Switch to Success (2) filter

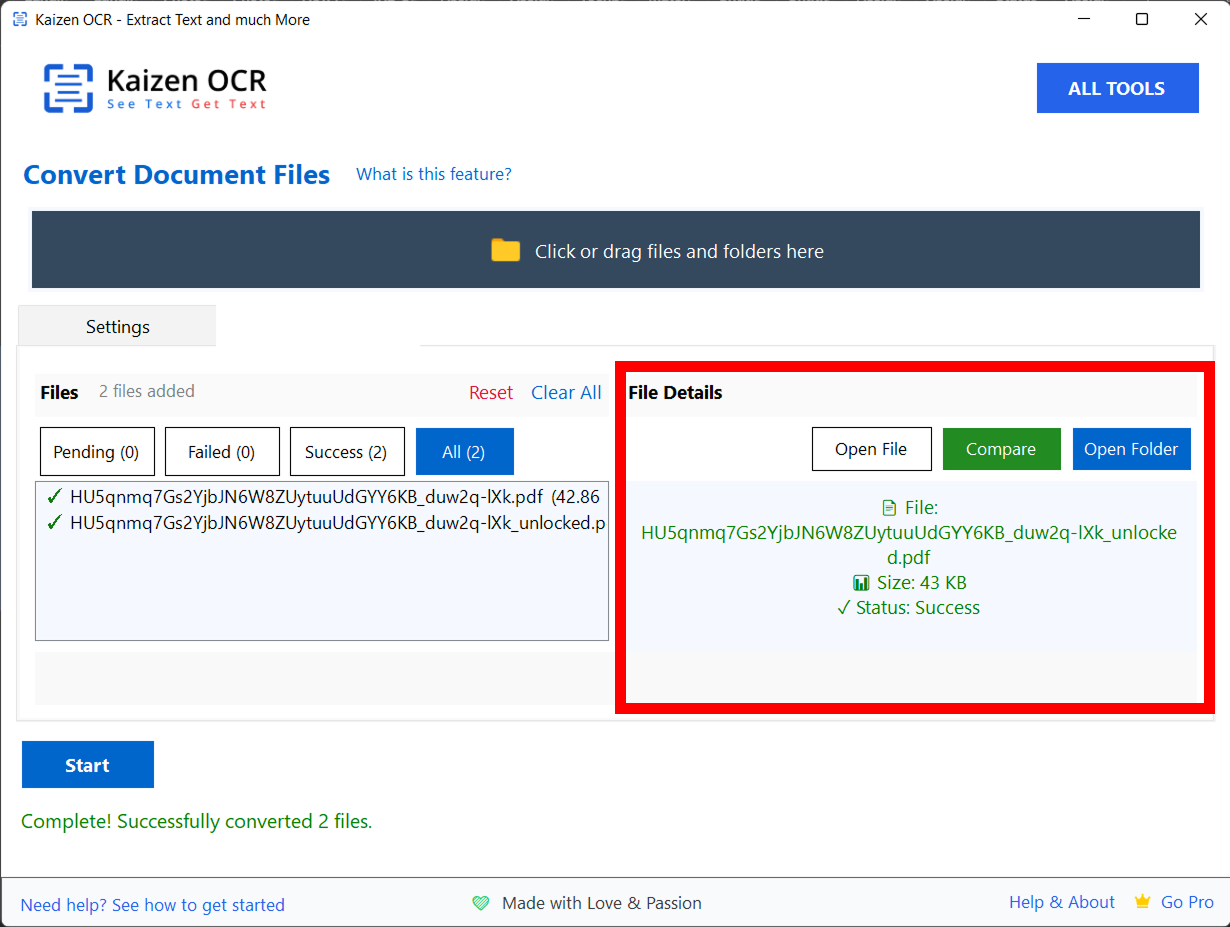[x=346, y=452]
